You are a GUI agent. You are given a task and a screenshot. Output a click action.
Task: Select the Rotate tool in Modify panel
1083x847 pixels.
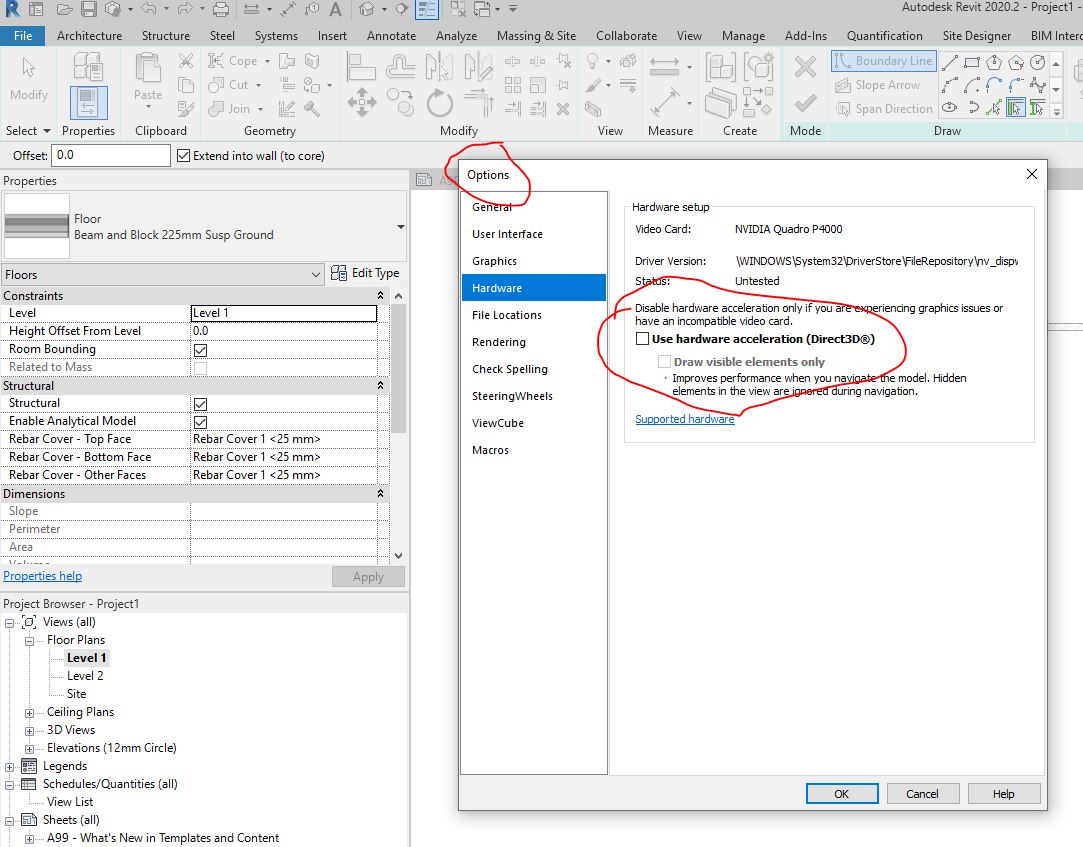click(439, 104)
